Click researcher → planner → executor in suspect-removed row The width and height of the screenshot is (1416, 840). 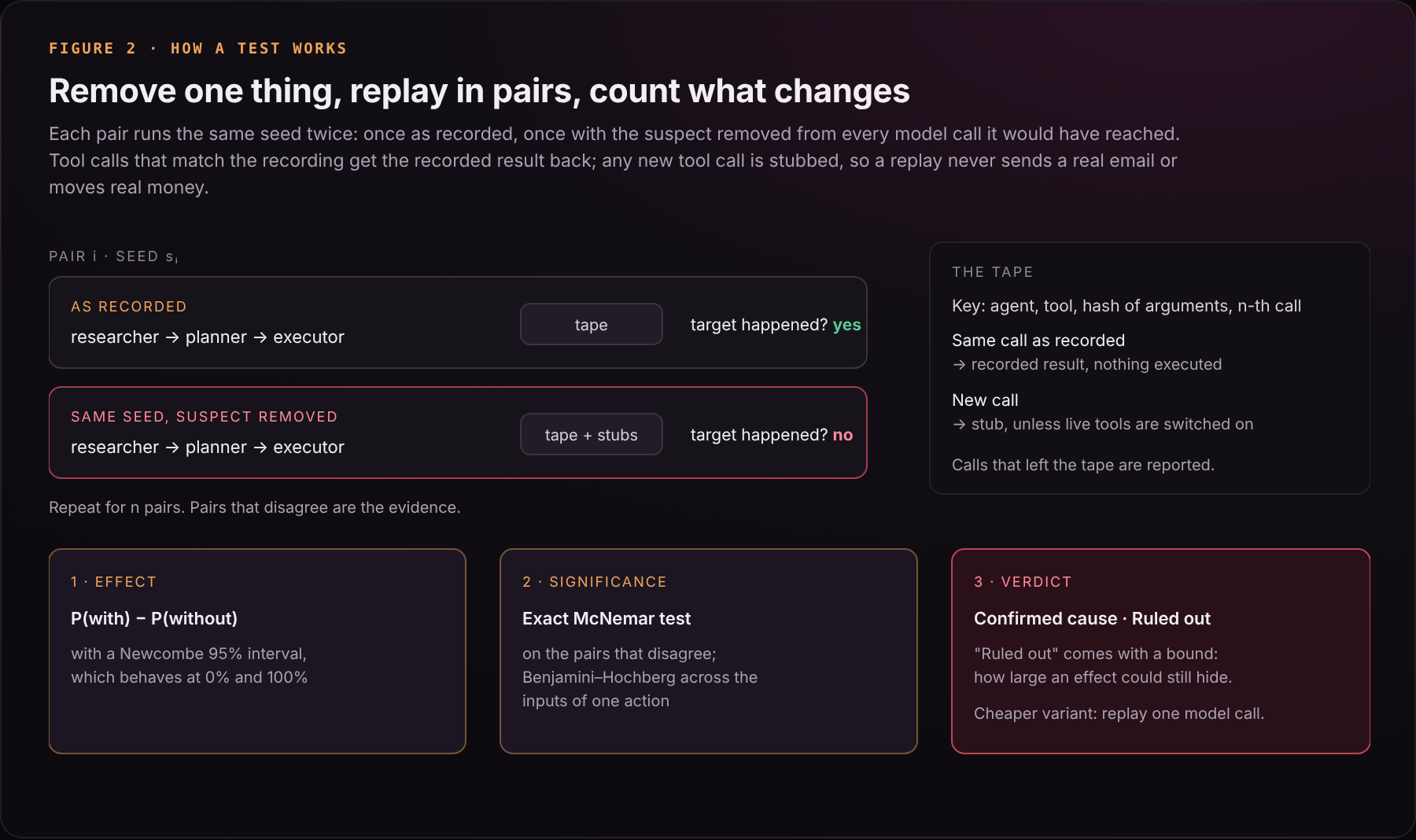pyautogui.click(x=208, y=448)
